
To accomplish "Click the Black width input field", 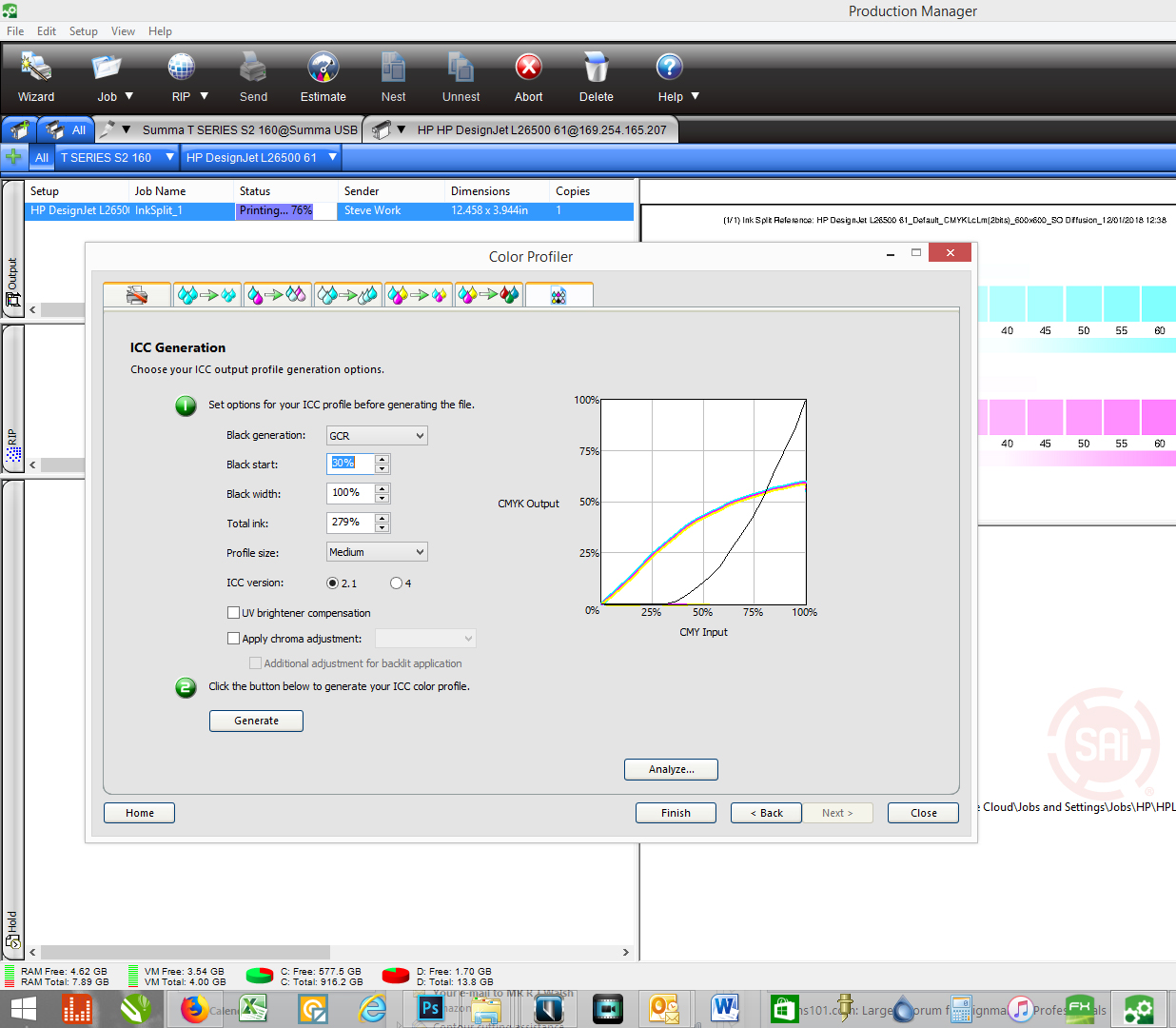I will click(x=351, y=493).
